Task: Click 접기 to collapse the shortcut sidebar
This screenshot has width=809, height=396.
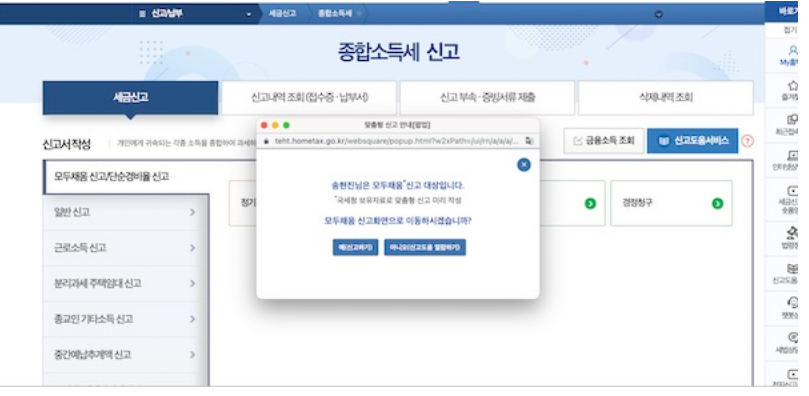Action: pyautogui.click(x=790, y=30)
